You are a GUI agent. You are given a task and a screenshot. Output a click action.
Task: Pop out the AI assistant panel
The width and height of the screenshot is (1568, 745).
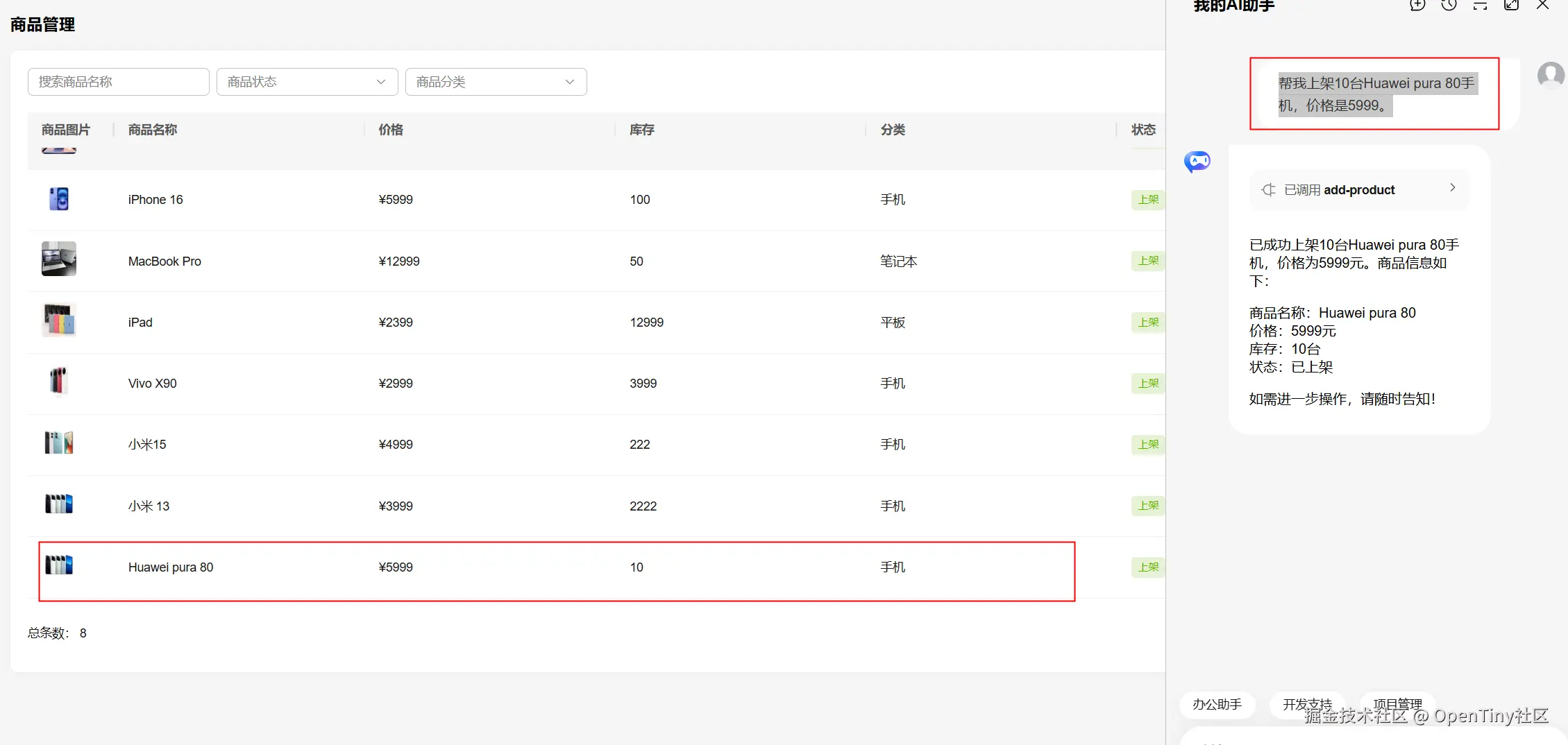[1511, 6]
